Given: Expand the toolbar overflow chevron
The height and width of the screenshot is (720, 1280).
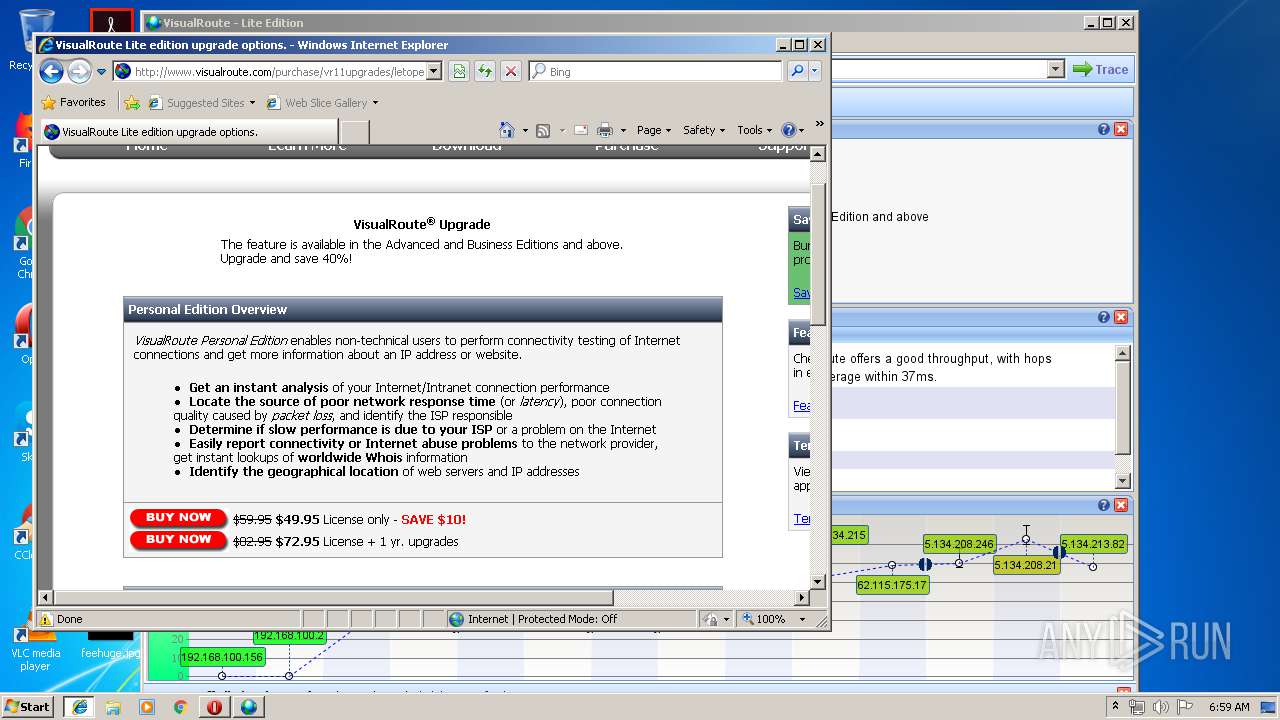Looking at the screenshot, I should tap(819, 124).
